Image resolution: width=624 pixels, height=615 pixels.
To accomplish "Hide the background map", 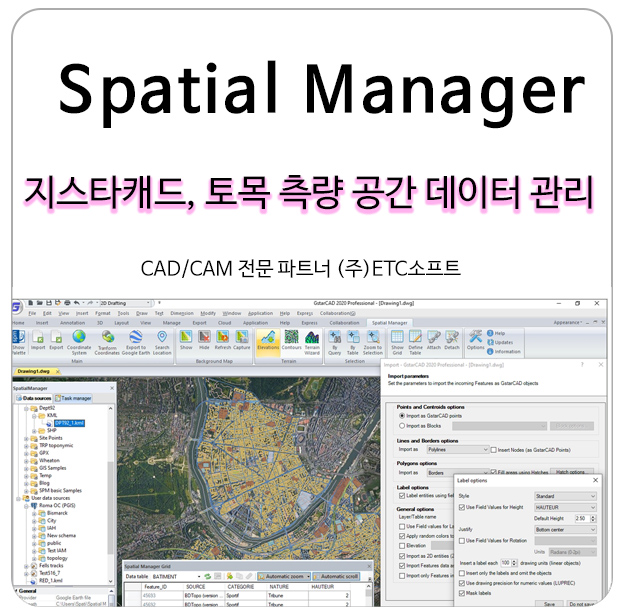I will tap(204, 340).
